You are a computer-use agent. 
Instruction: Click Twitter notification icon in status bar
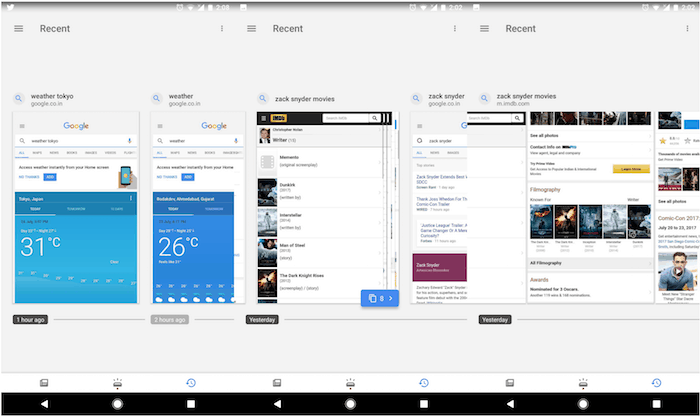point(10,7)
